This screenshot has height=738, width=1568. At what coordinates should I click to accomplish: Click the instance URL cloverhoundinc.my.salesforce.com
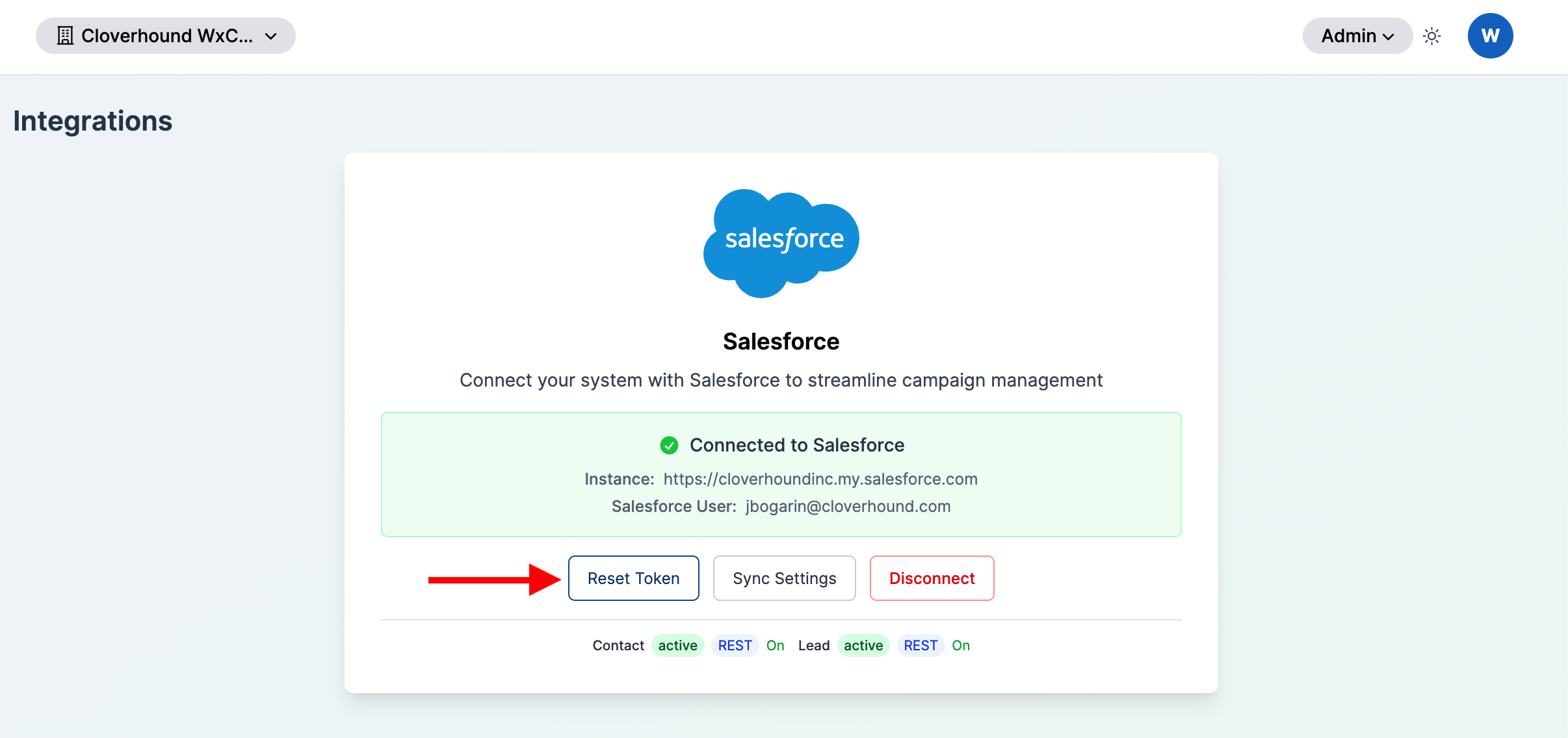pos(820,479)
